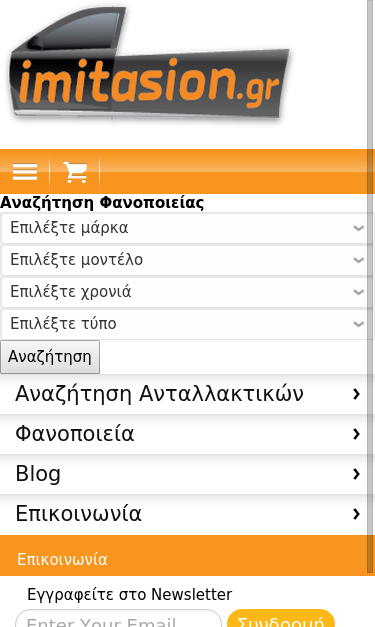The image size is (375, 627).
Task: Open the hamburger menu icon
Action: (x=25, y=172)
